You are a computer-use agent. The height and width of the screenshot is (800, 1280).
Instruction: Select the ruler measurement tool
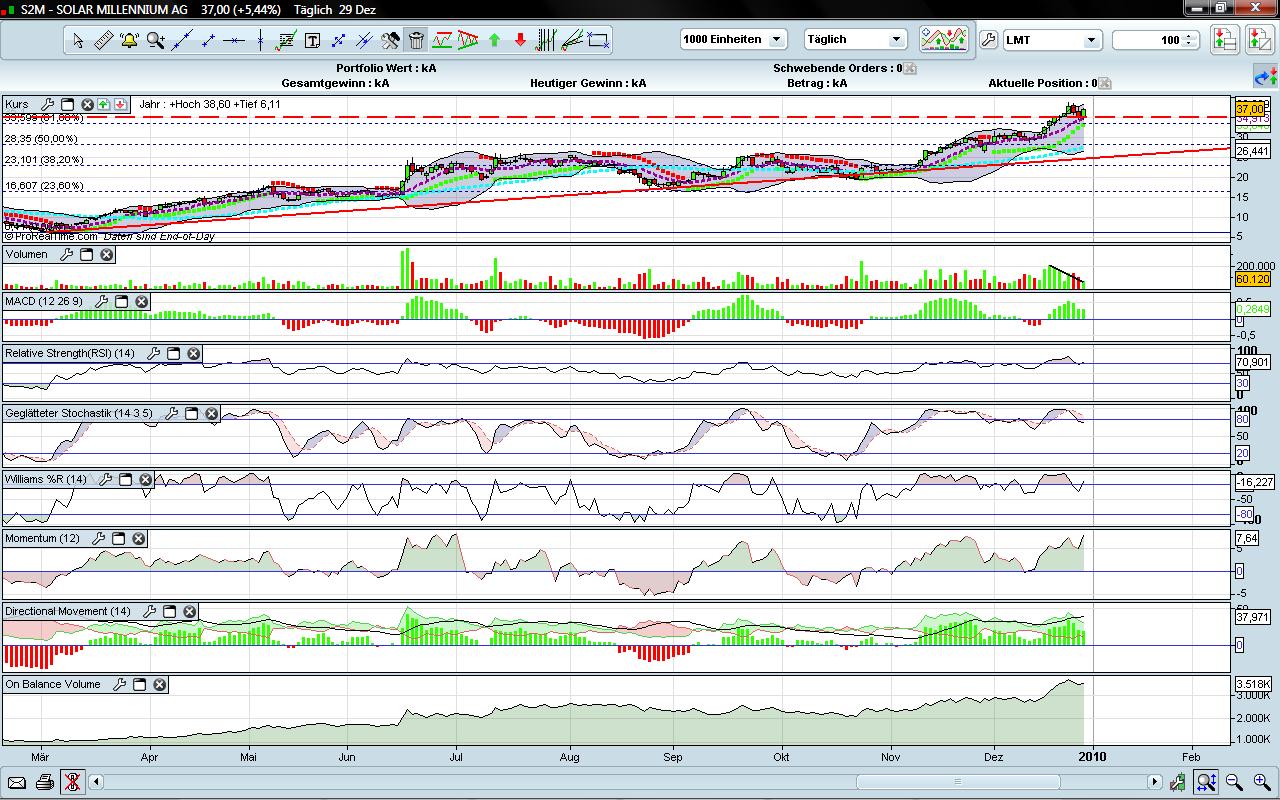click(x=104, y=40)
